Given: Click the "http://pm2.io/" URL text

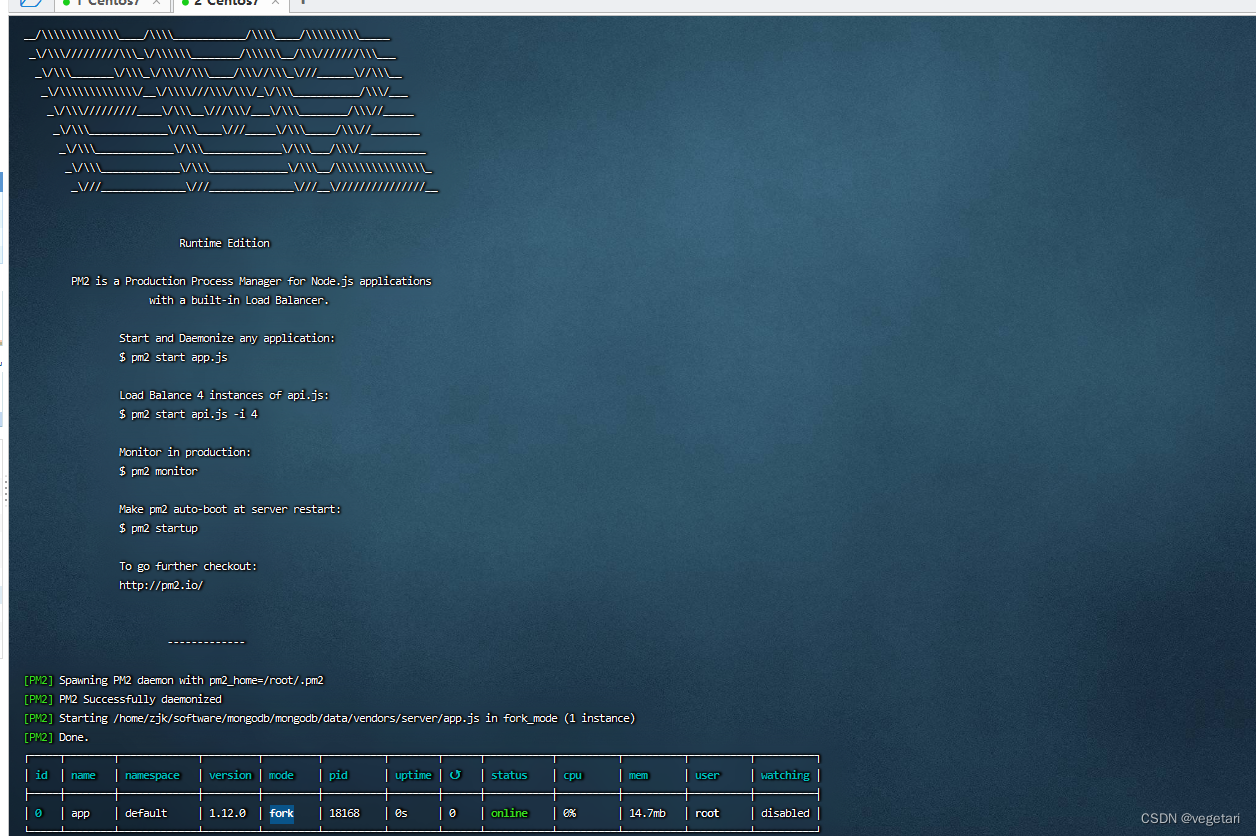Looking at the screenshot, I should [x=161, y=585].
